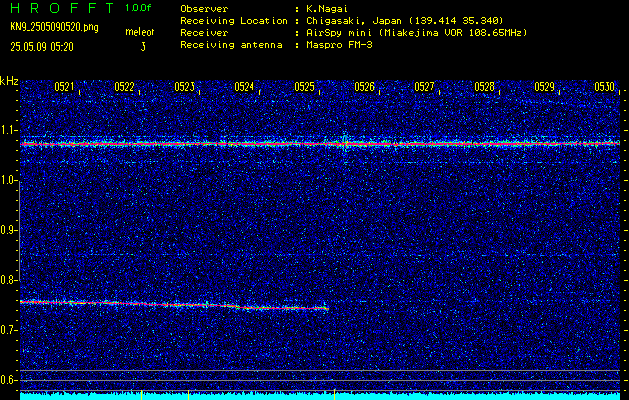The width and height of the screenshot is (629, 400).
Task: Click the meteor count label
Action: pyautogui.click(x=140, y=32)
